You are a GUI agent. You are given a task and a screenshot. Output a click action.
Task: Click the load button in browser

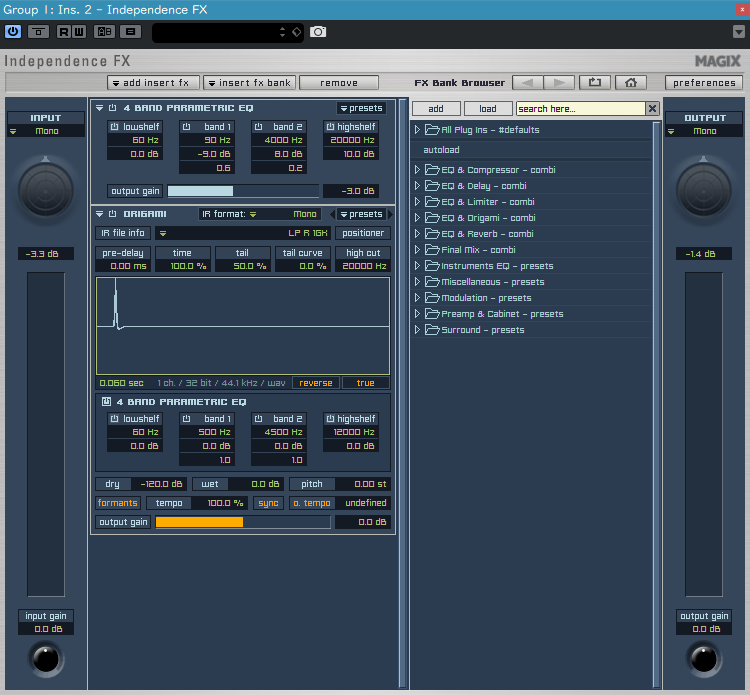coord(488,109)
